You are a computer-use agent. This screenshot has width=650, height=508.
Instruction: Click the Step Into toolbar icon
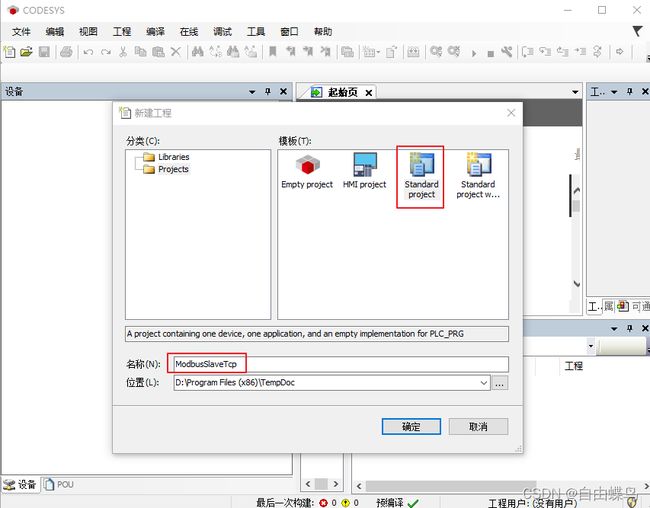[545, 52]
